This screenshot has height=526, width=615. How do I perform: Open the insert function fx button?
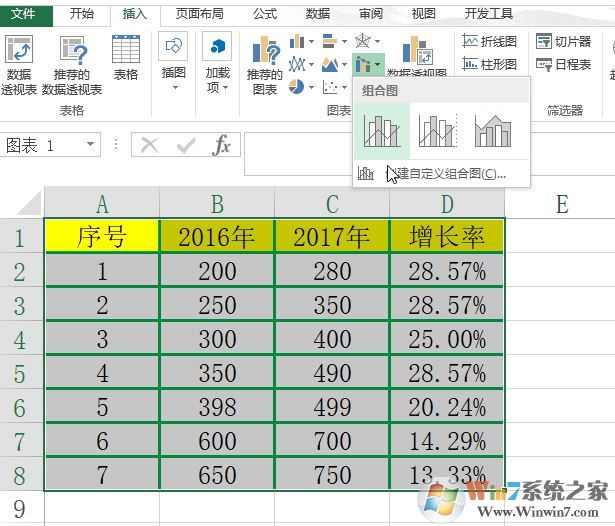point(222,145)
